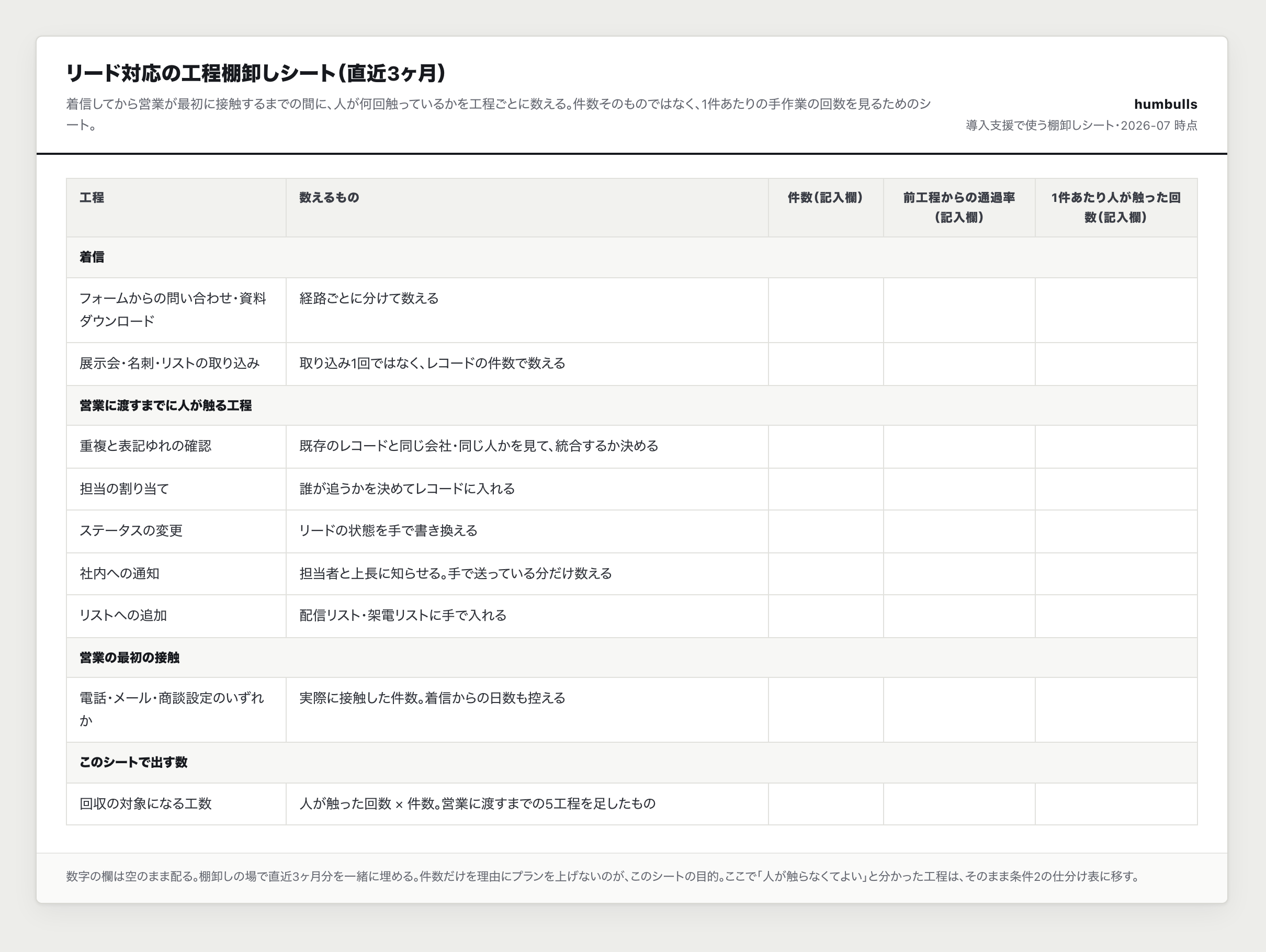Screen dimensions: 1266x952
Task: Click the 営業の最初の接触 section row
Action: (x=632, y=658)
